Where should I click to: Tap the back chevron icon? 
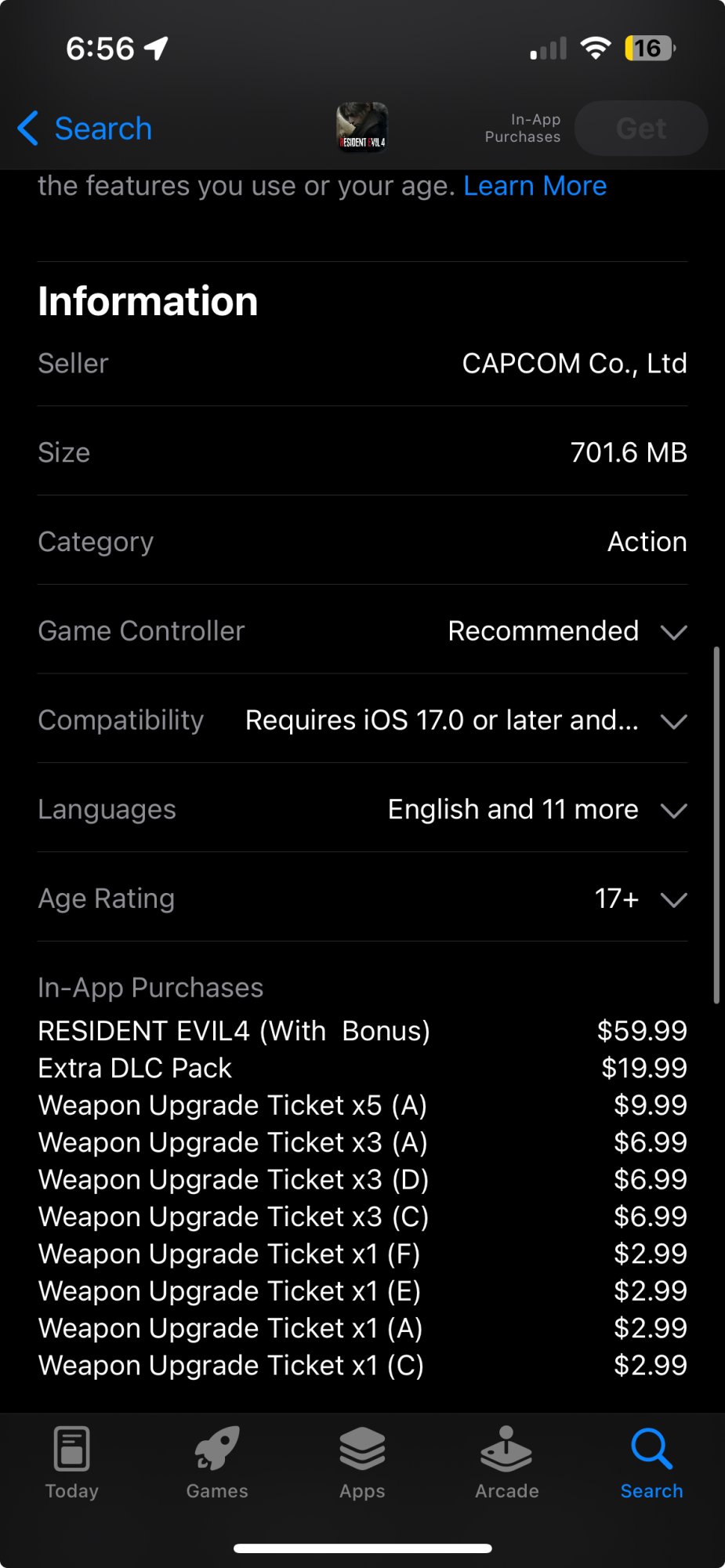(27, 128)
